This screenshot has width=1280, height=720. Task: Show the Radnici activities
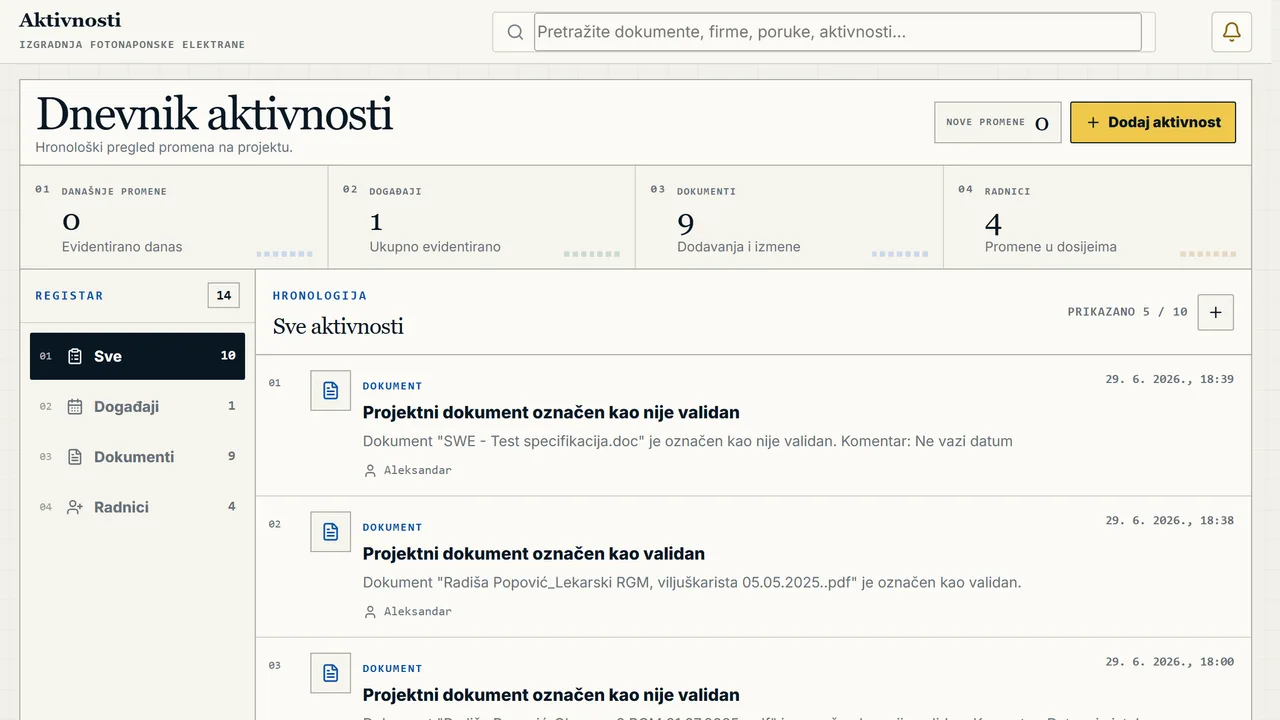click(x=137, y=507)
